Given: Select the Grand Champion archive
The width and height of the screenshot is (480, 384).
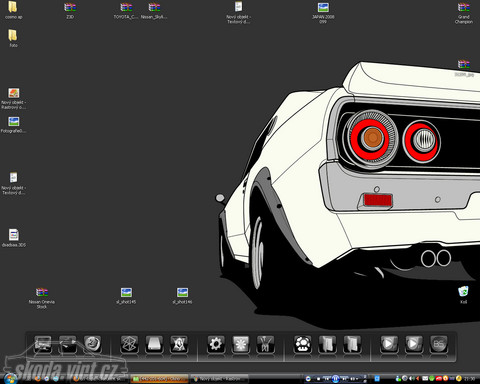Looking at the screenshot, I should tap(464, 13).
